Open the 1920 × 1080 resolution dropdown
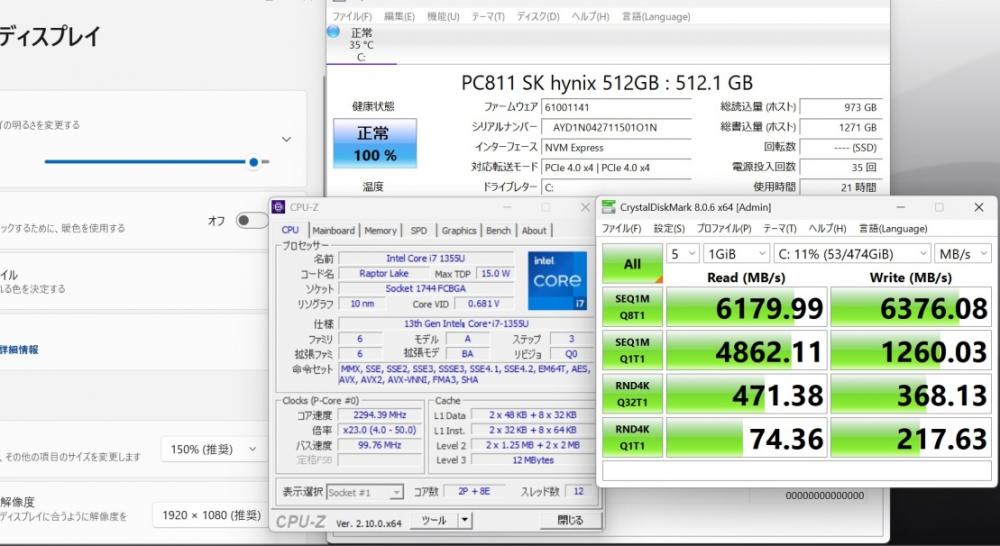This screenshot has width=1000, height=546. 211,515
